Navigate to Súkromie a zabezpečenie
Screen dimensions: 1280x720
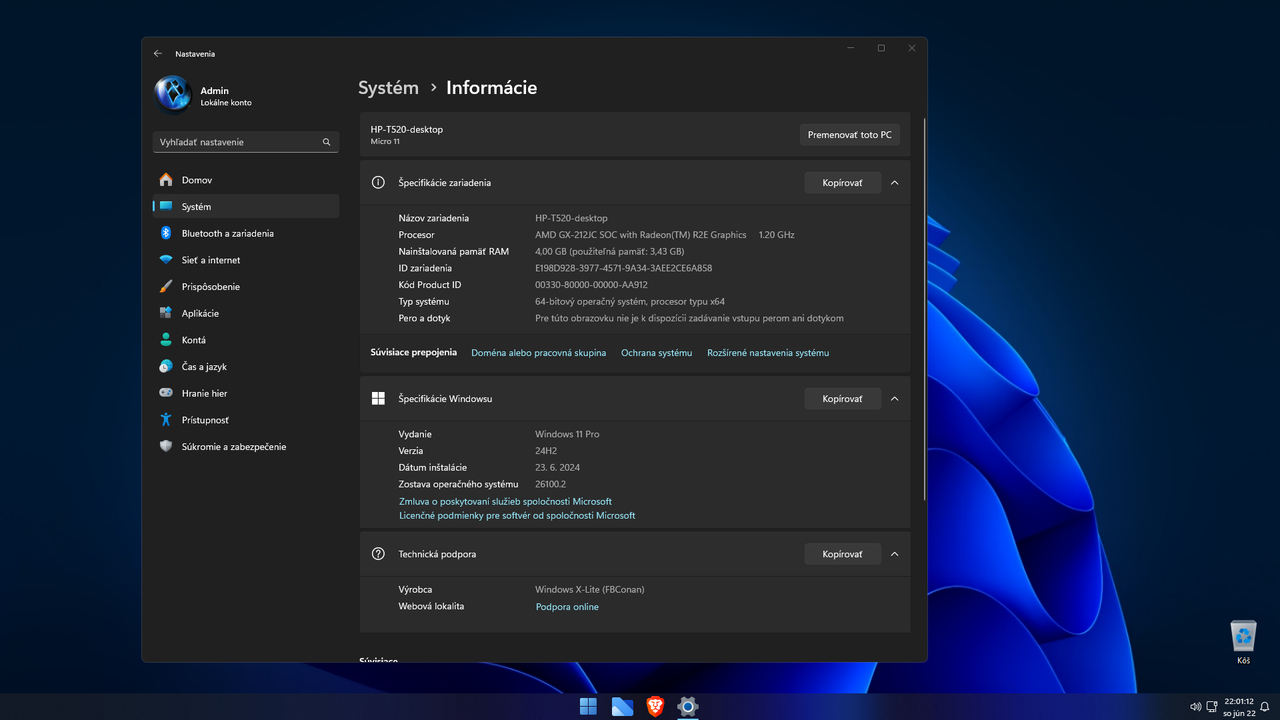pyautogui.click(x=246, y=447)
